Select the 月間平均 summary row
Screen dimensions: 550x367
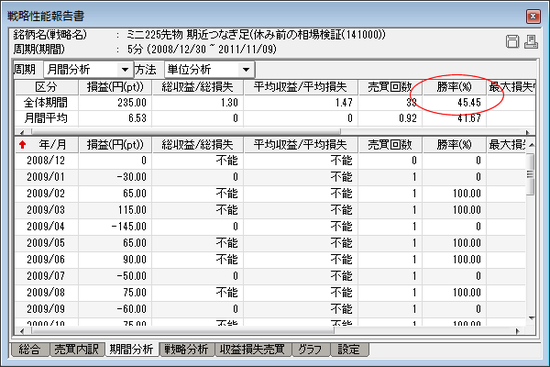click(x=275, y=118)
